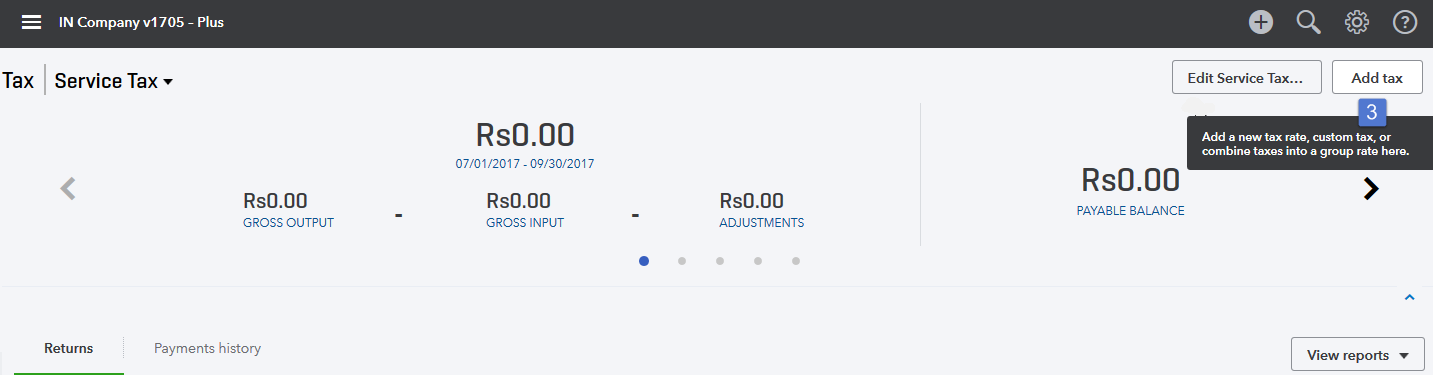Go to next period with right arrow
Image resolution: width=1433 pixels, height=375 pixels.
point(1371,188)
